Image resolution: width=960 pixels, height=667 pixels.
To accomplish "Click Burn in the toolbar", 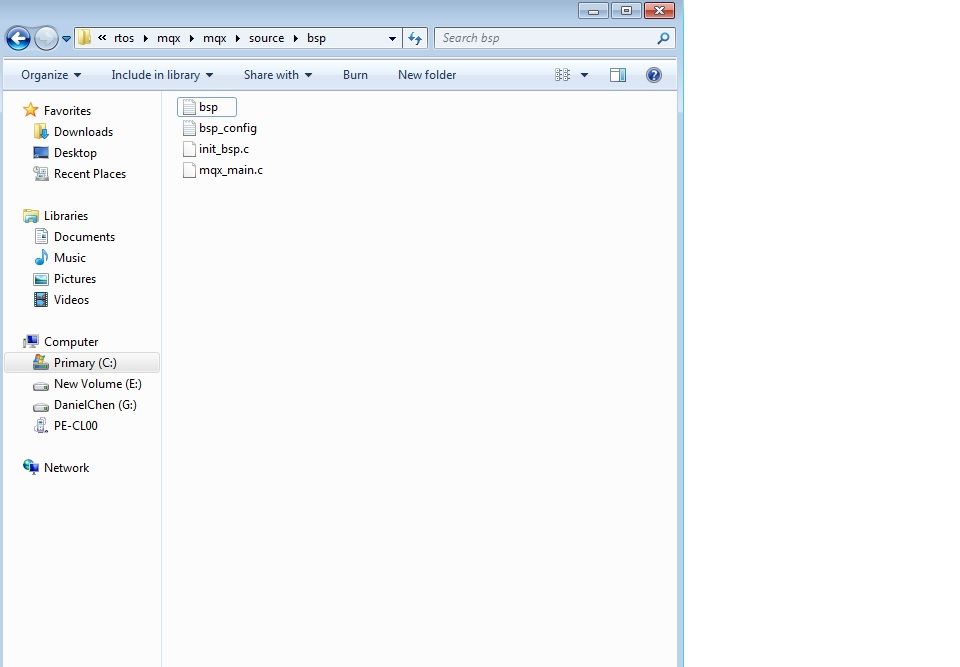I will coord(355,75).
